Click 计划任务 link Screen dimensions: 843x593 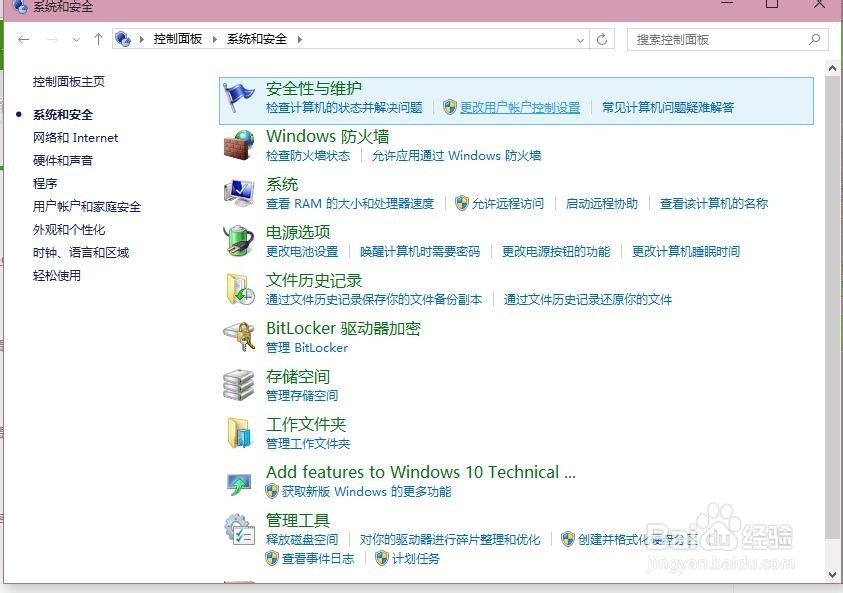pos(416,559)
